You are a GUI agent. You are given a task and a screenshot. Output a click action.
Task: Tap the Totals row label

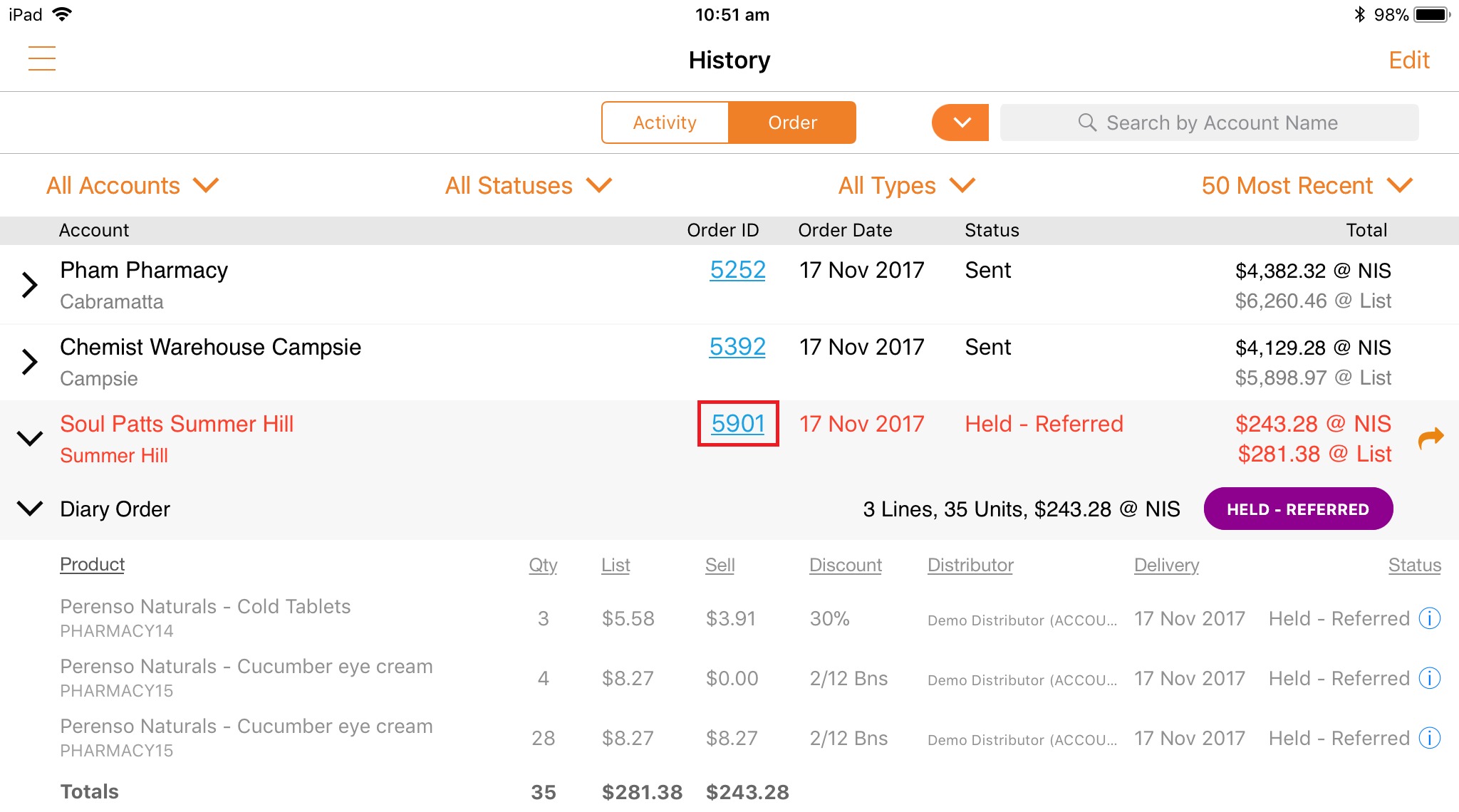click(x=89, y=792)
